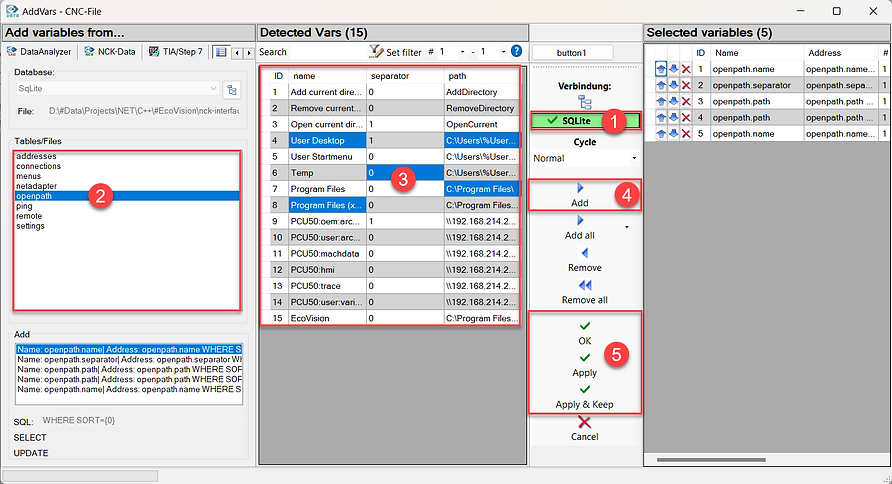Select the Remove current row
The width and height of the screenshot is (892, 484).
point(390,108)
